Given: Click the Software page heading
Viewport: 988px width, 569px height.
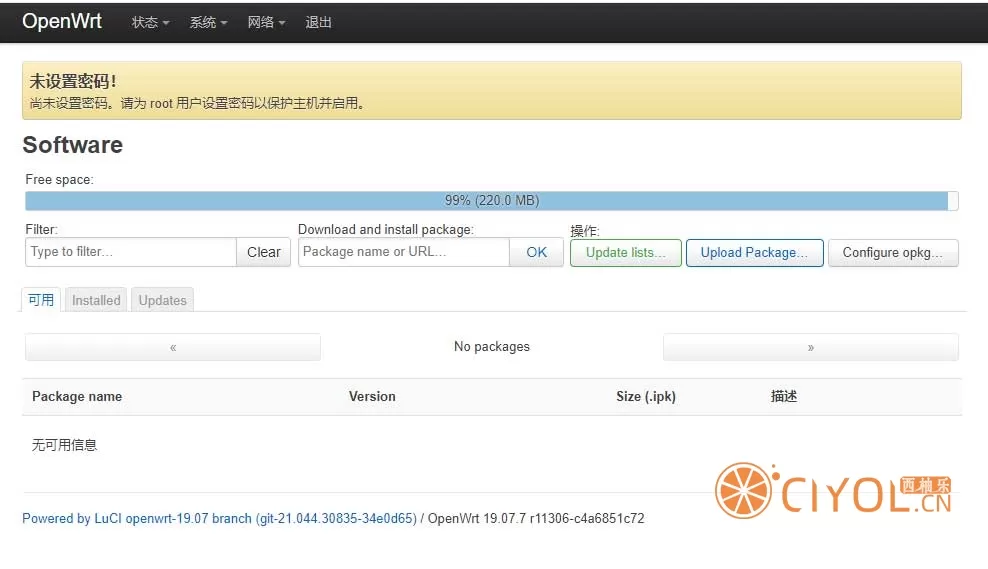Looking at the screenshot, I should tap(72, 145).
